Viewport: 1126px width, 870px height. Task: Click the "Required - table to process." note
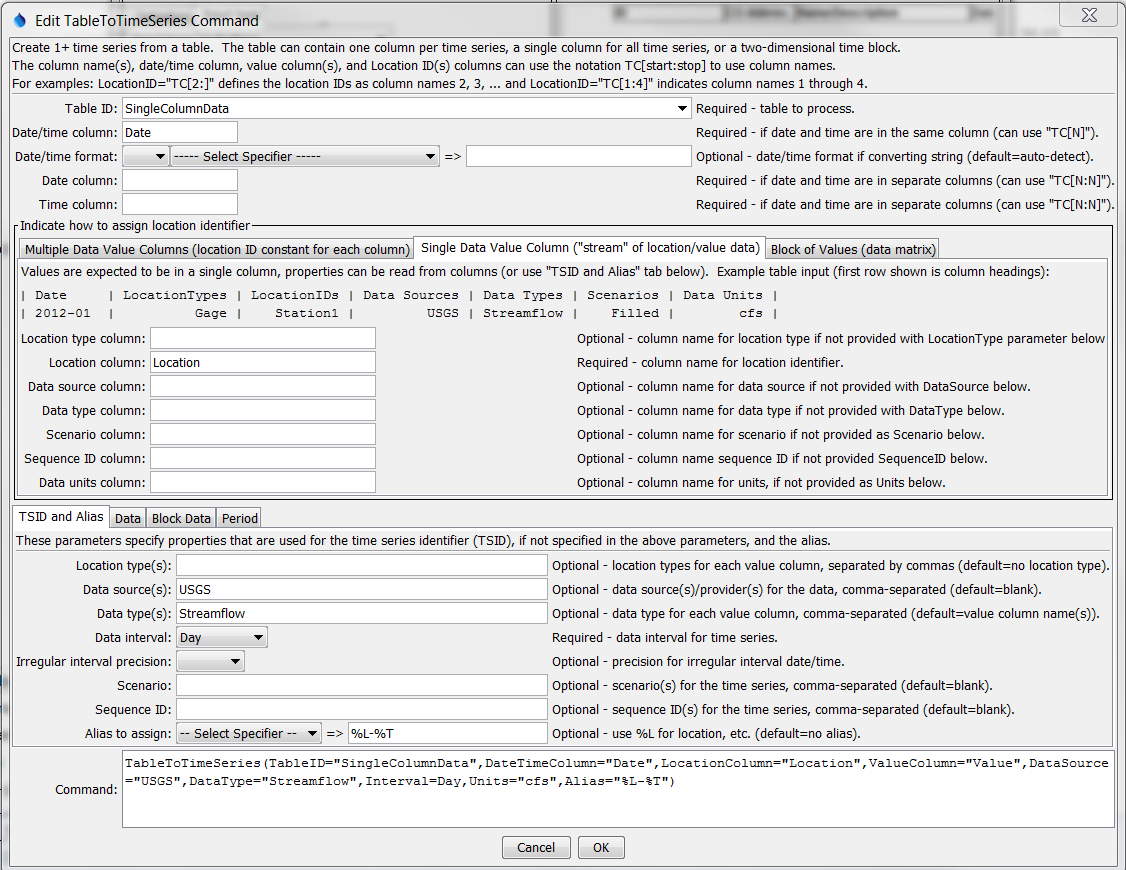[x=775, y=108]
